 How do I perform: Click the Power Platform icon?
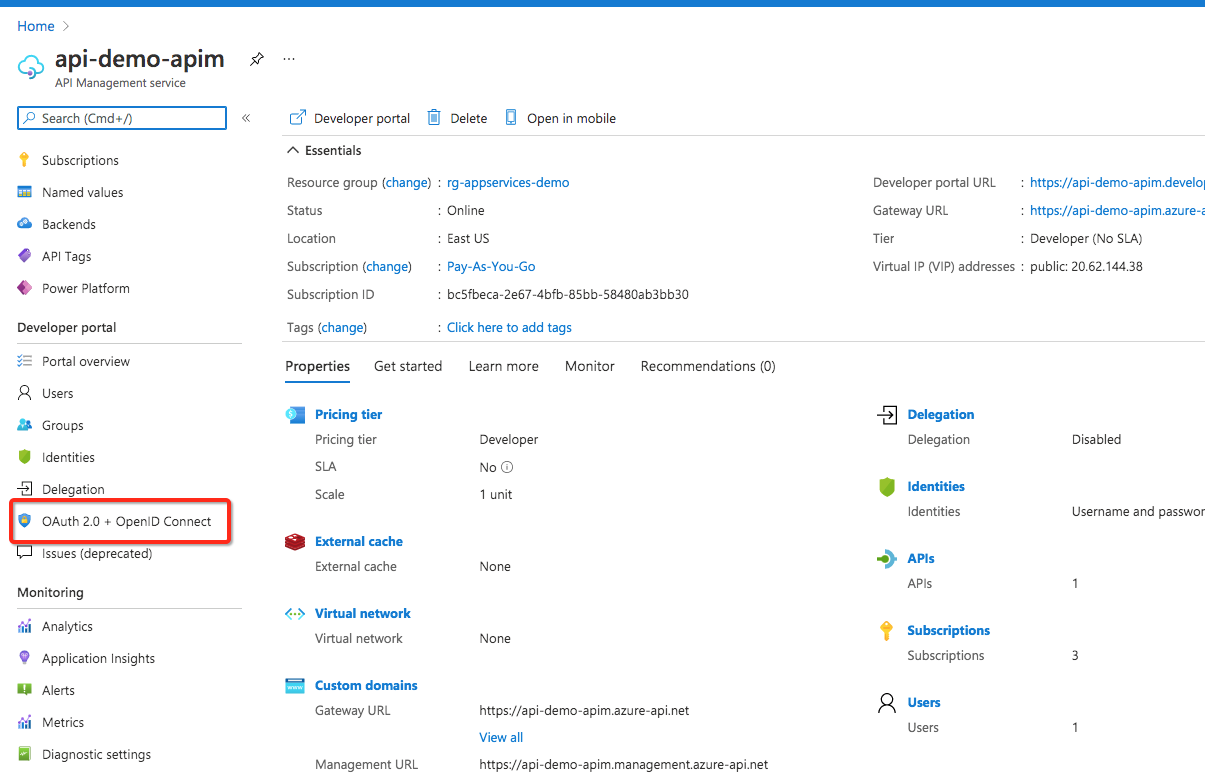click(x=25, y=288)
